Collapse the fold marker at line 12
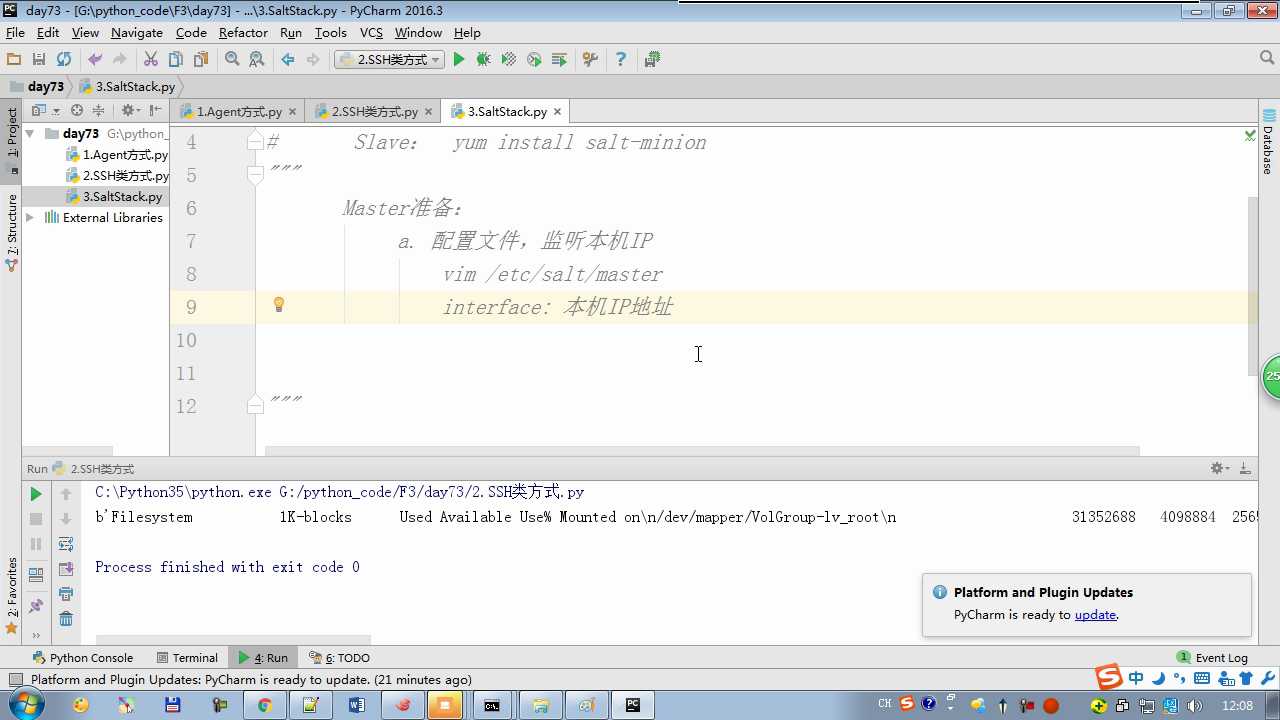This screenshot has width=1280, height=720. (255, 405)
